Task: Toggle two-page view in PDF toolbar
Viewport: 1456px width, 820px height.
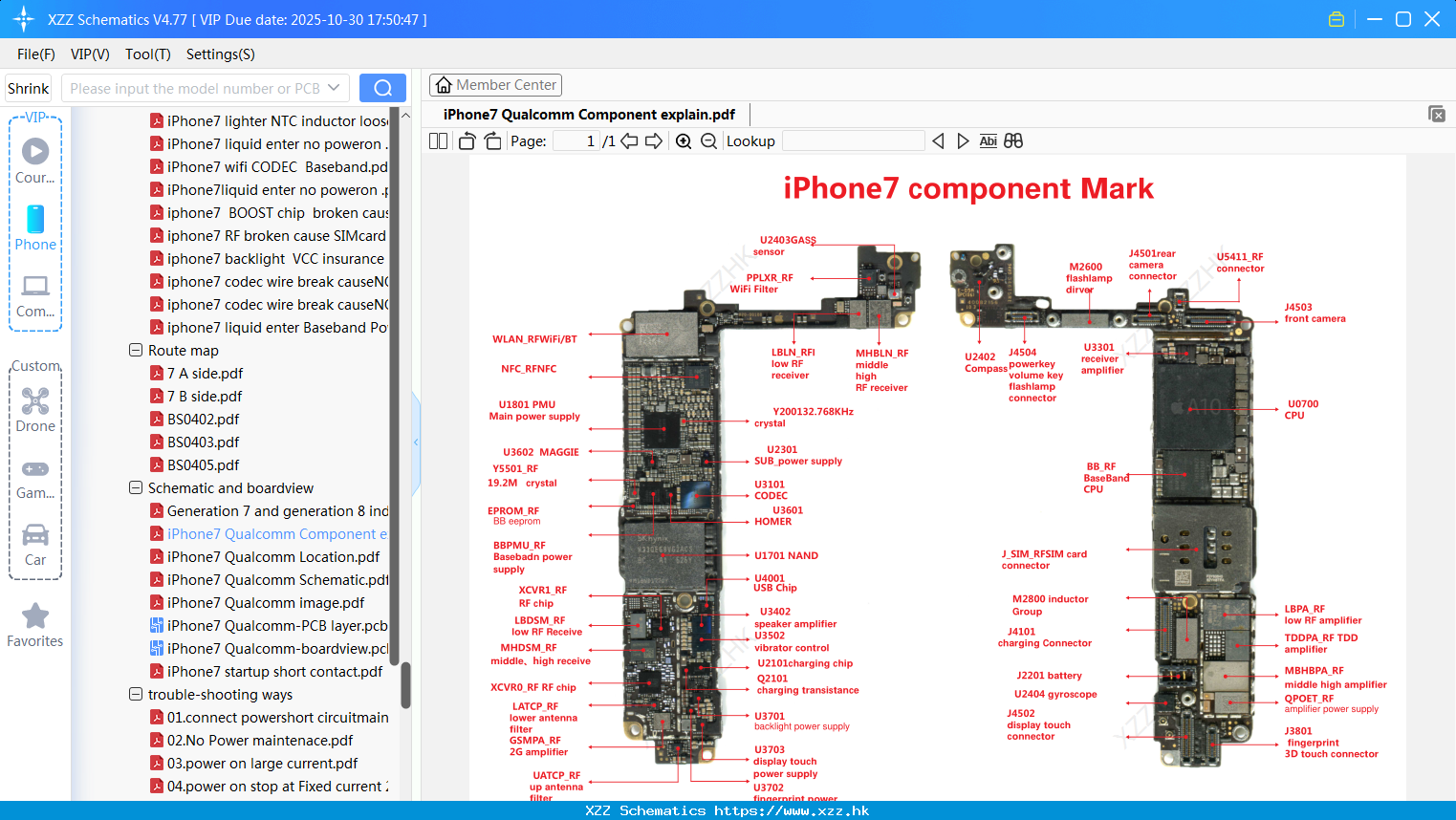Action: [x=439, y=140]
